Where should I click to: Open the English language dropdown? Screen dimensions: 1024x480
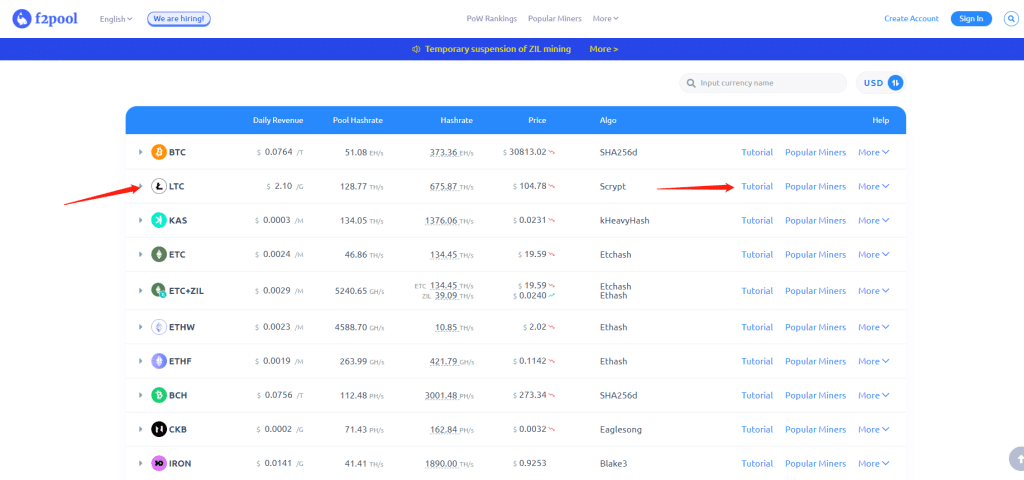tap(116, 19)
